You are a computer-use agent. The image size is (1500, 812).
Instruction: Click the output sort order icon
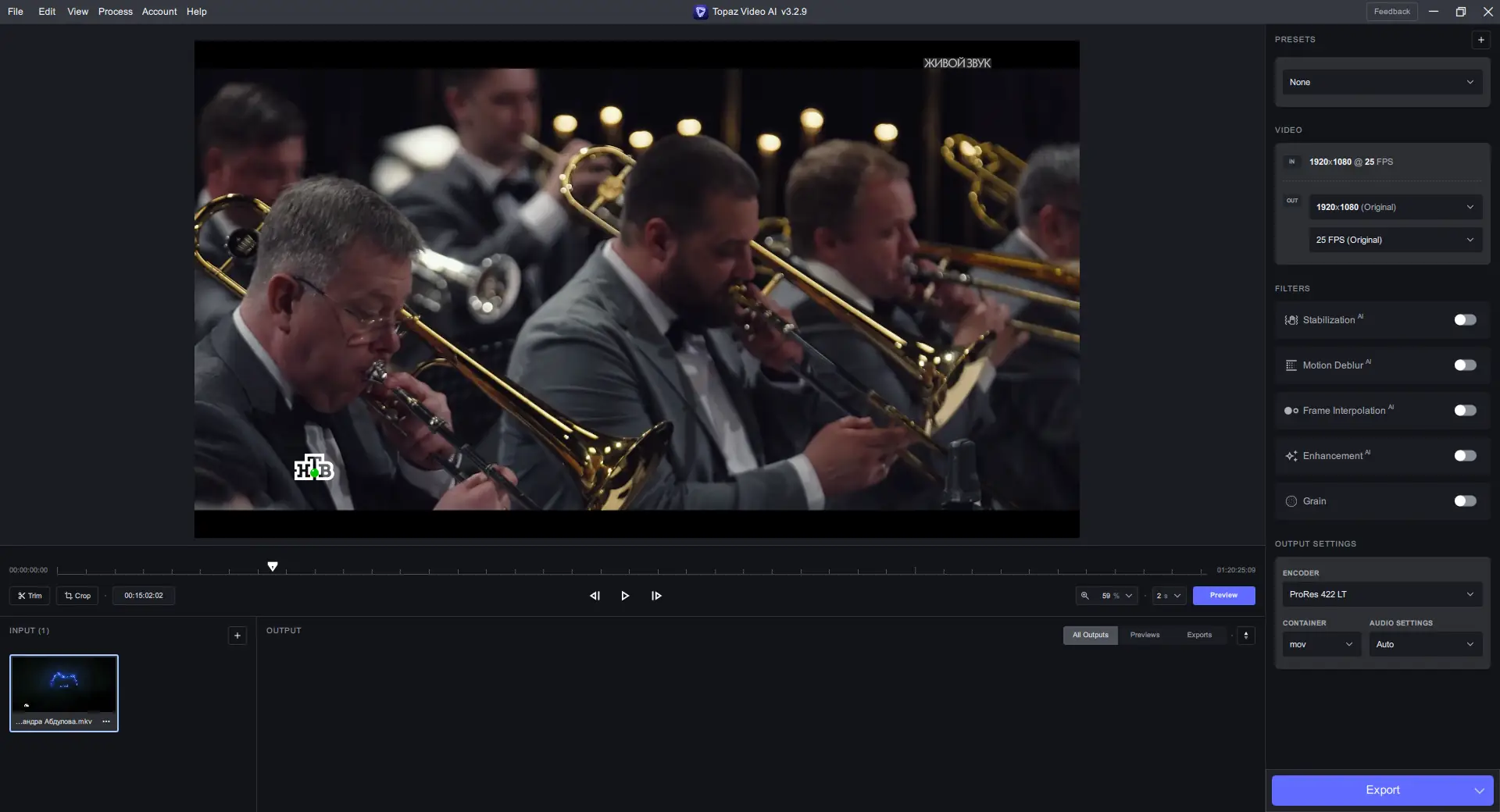tap(1246, 636)
